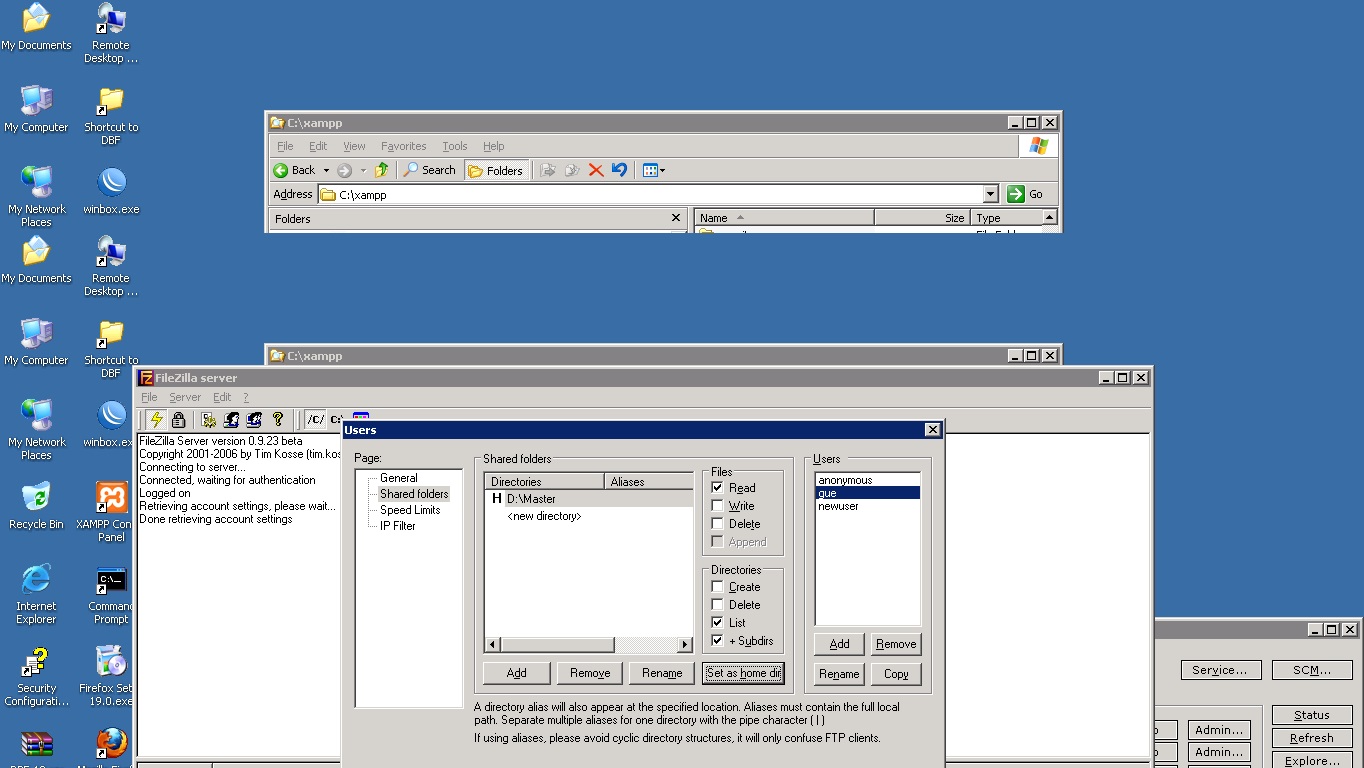Click the Move To icon in explorer toolbar
The image size is (1364, 768).
[548, 170]
